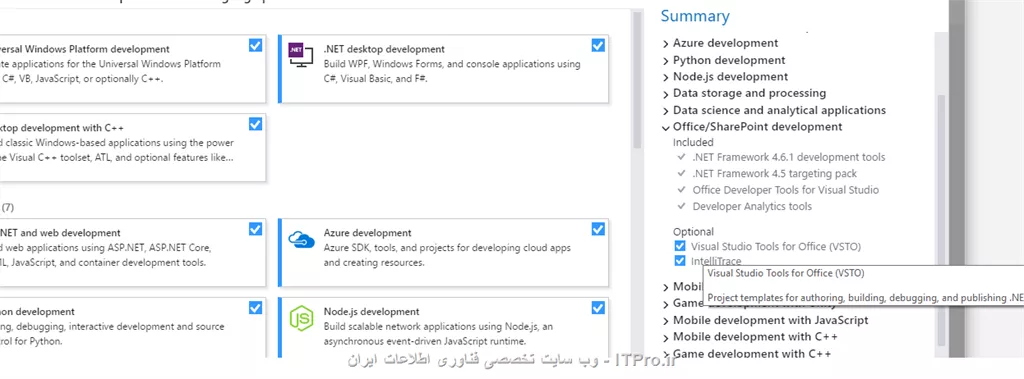The width and height of the screenshot is (1024, 379).
Task: Uncheck .NET desktop development workload checkbox
Action: click(x=598, y=45)
